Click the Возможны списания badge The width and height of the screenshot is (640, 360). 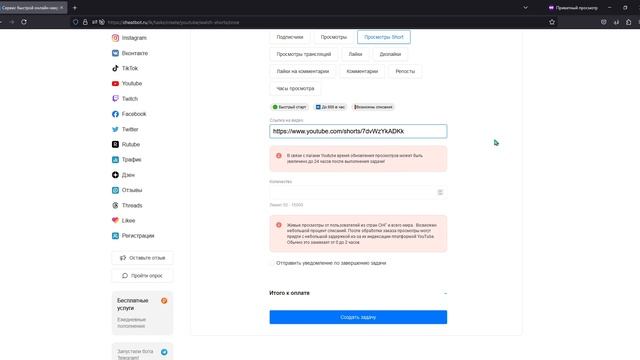click(x=373, y=107)
